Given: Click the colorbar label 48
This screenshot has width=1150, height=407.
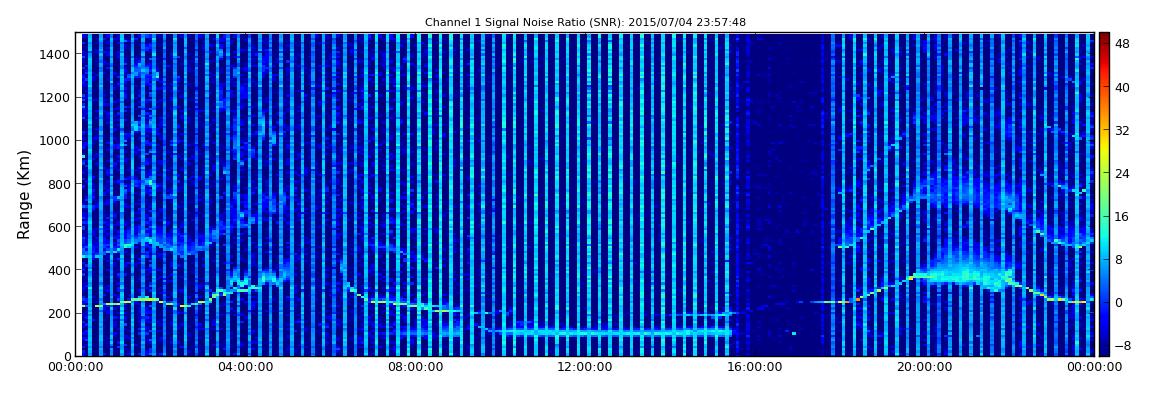Looking at the screenshot, I should coord(1122,44).
